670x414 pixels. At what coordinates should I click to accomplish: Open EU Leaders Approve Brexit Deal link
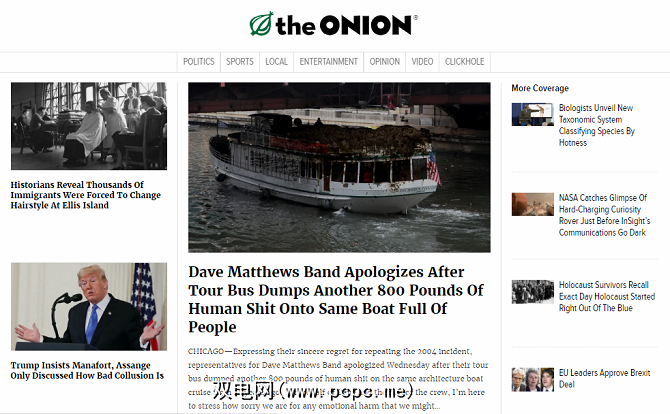(604, 379)
